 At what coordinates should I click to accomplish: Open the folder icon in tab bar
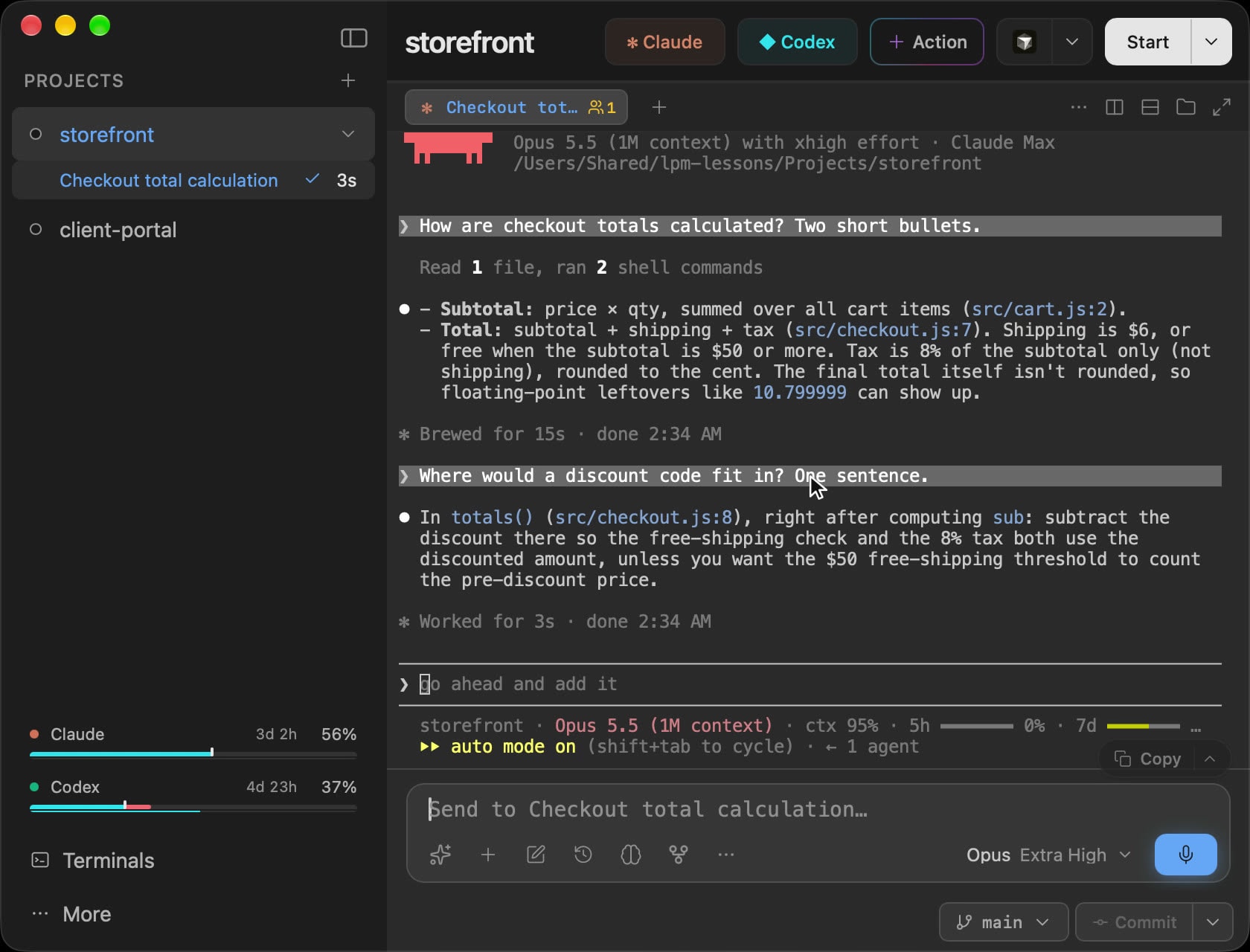click(1185, 108)
